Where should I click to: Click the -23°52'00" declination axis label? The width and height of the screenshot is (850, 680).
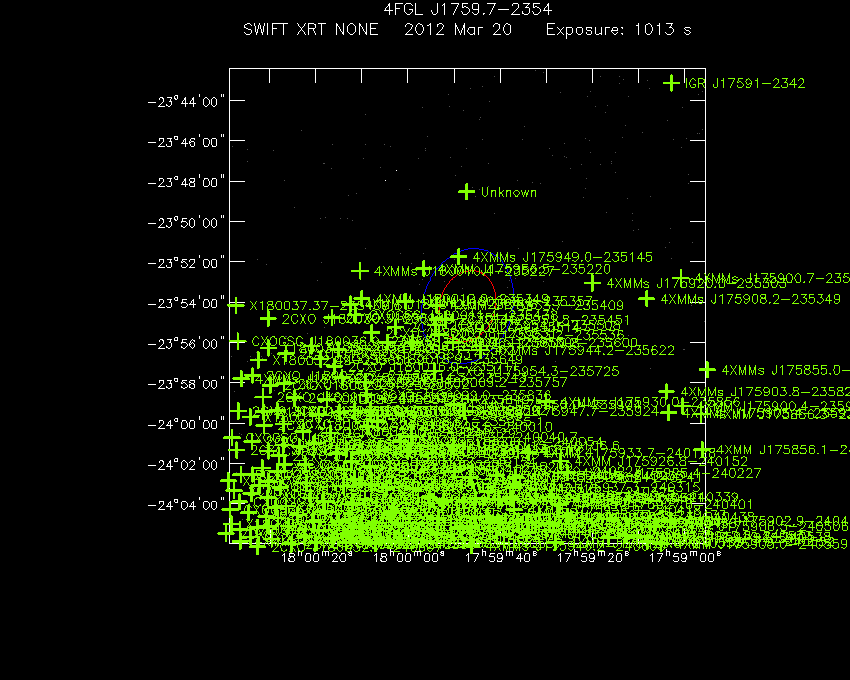[x=186, y=263]
